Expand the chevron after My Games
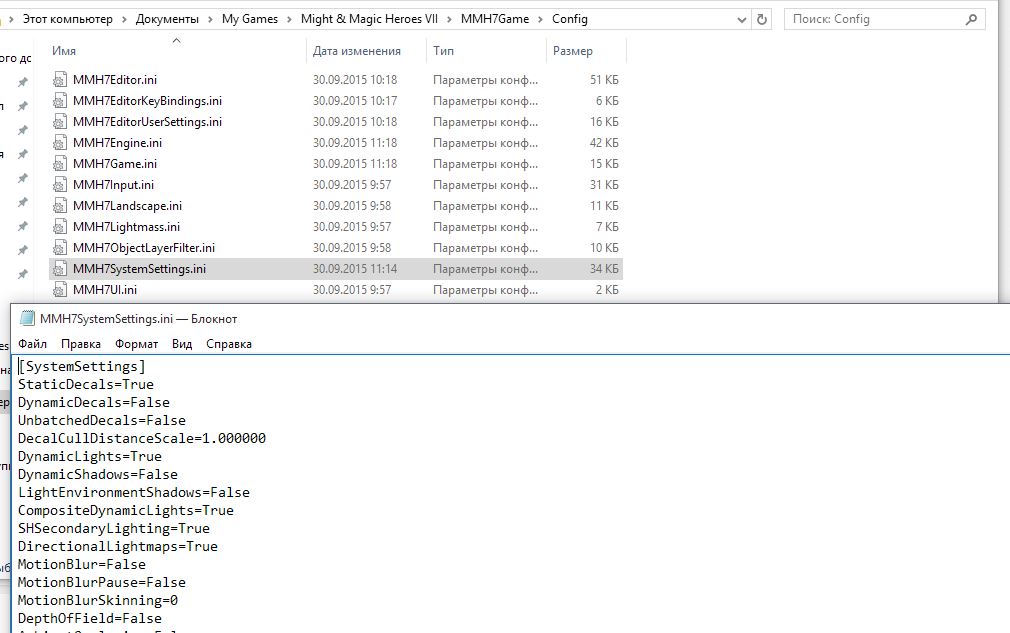 coord(289,19)
